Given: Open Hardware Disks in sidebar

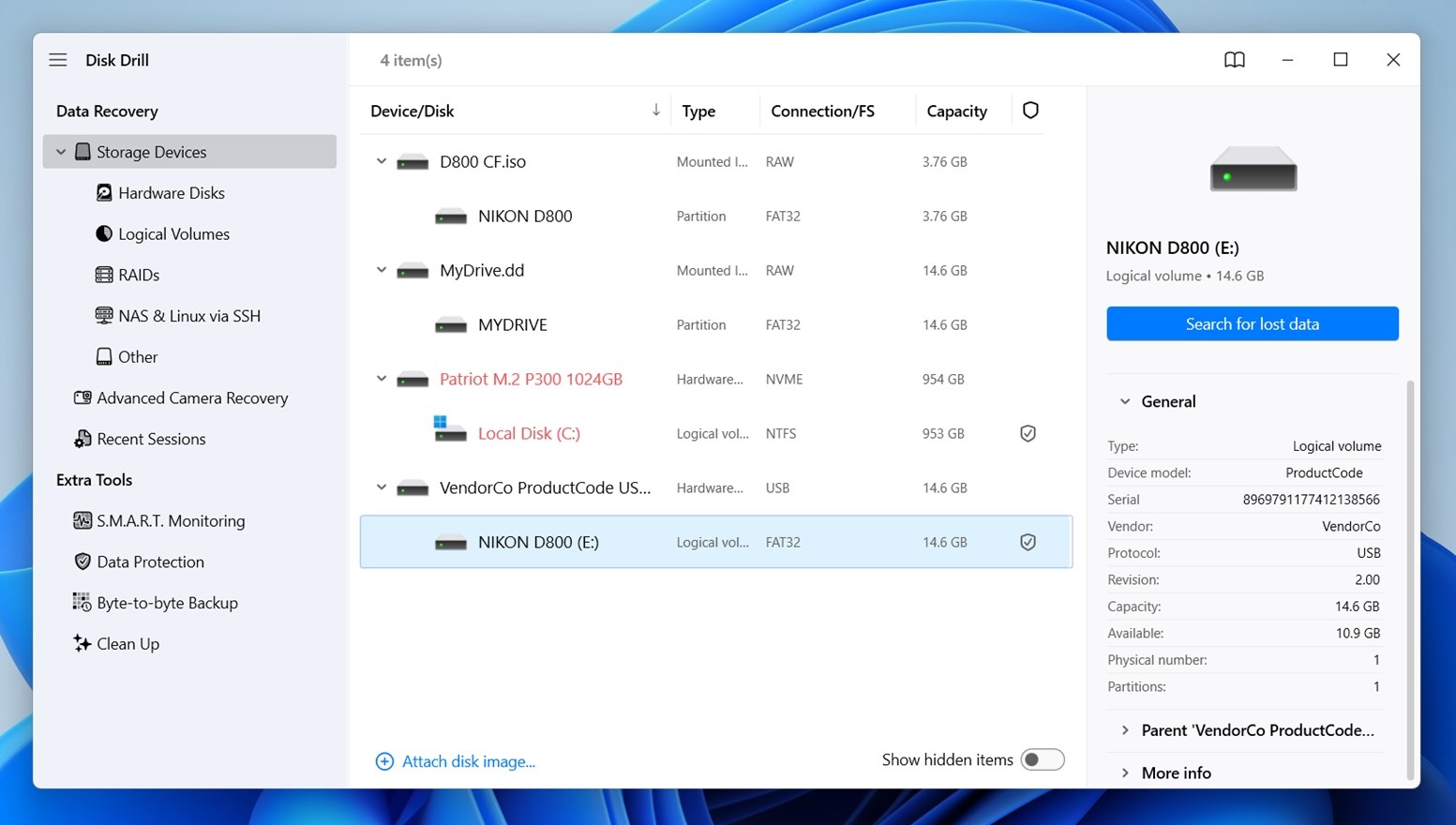Looking at the screenshot, I should [172, 192].
